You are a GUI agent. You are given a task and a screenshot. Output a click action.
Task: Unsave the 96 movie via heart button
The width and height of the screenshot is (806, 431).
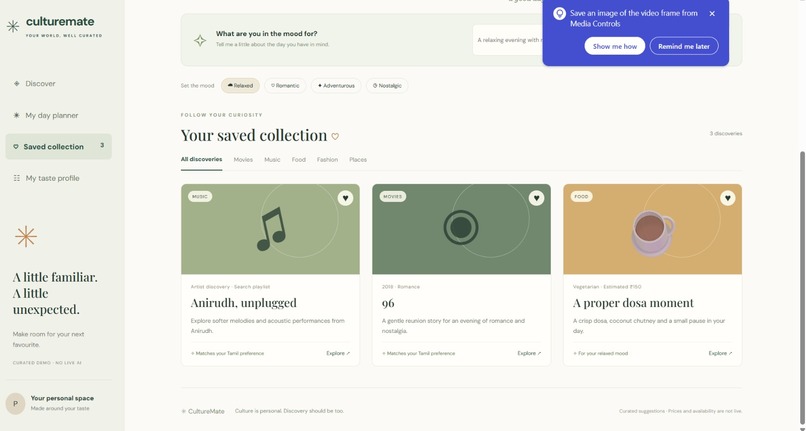[536, 198]
